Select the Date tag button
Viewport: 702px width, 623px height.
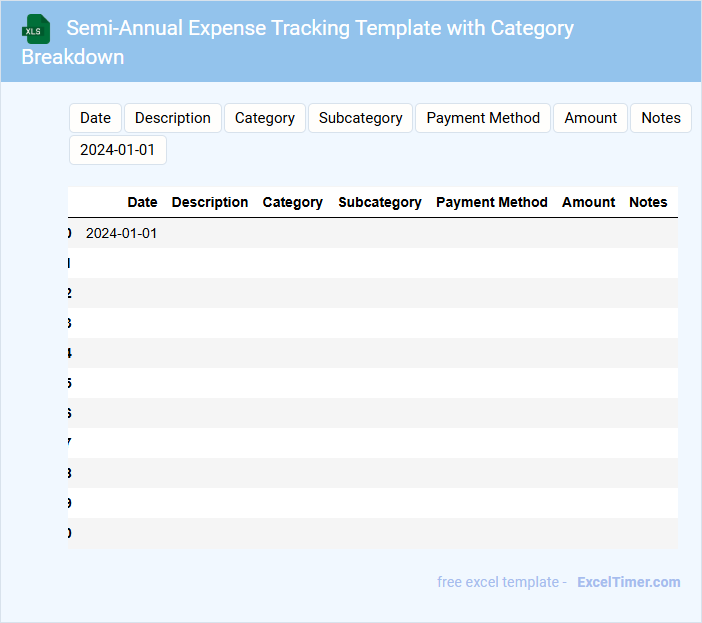coord(95,118)
